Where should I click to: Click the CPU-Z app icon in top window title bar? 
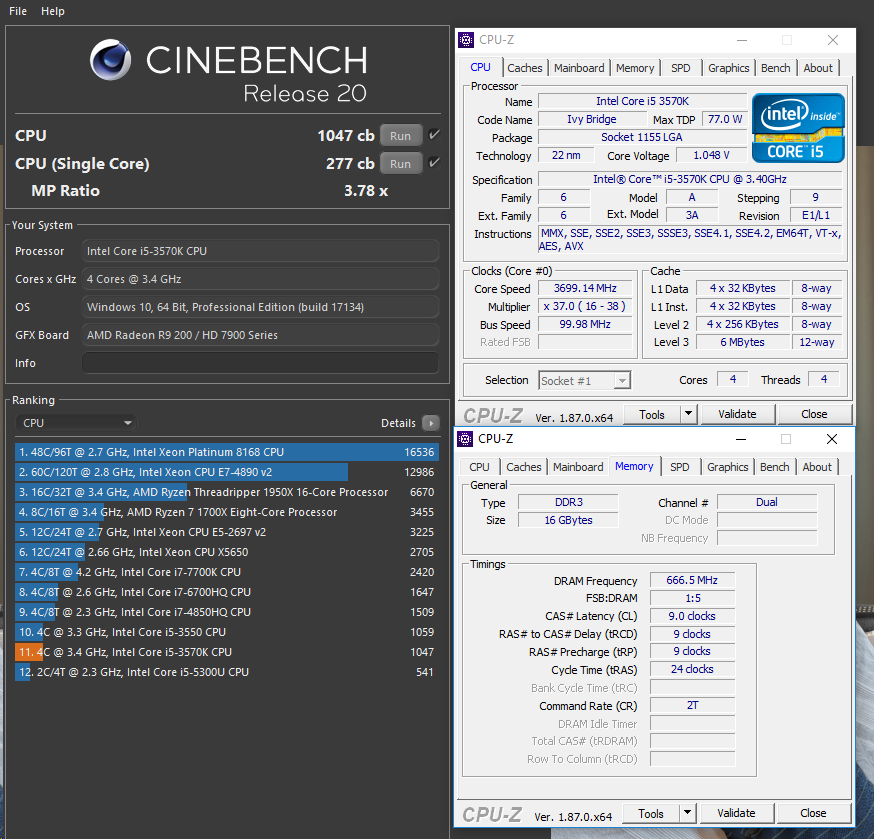(465, 40)
